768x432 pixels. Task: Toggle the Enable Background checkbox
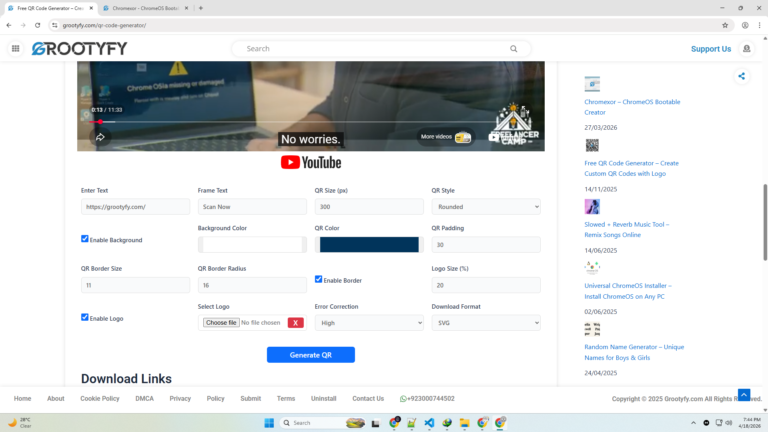pyautogui.click(x=85, y=239)
